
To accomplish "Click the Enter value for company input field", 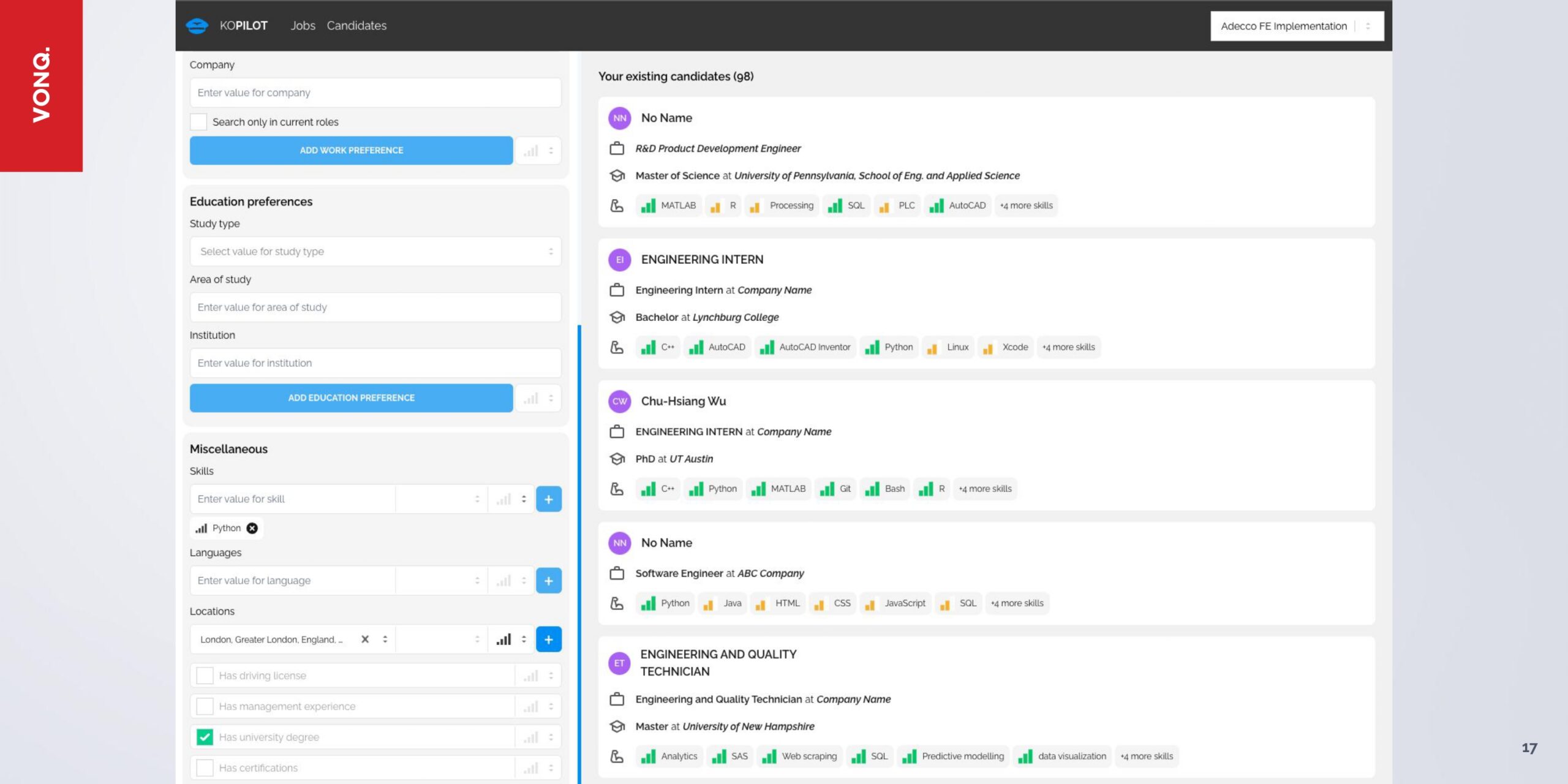I will (375, 92).
